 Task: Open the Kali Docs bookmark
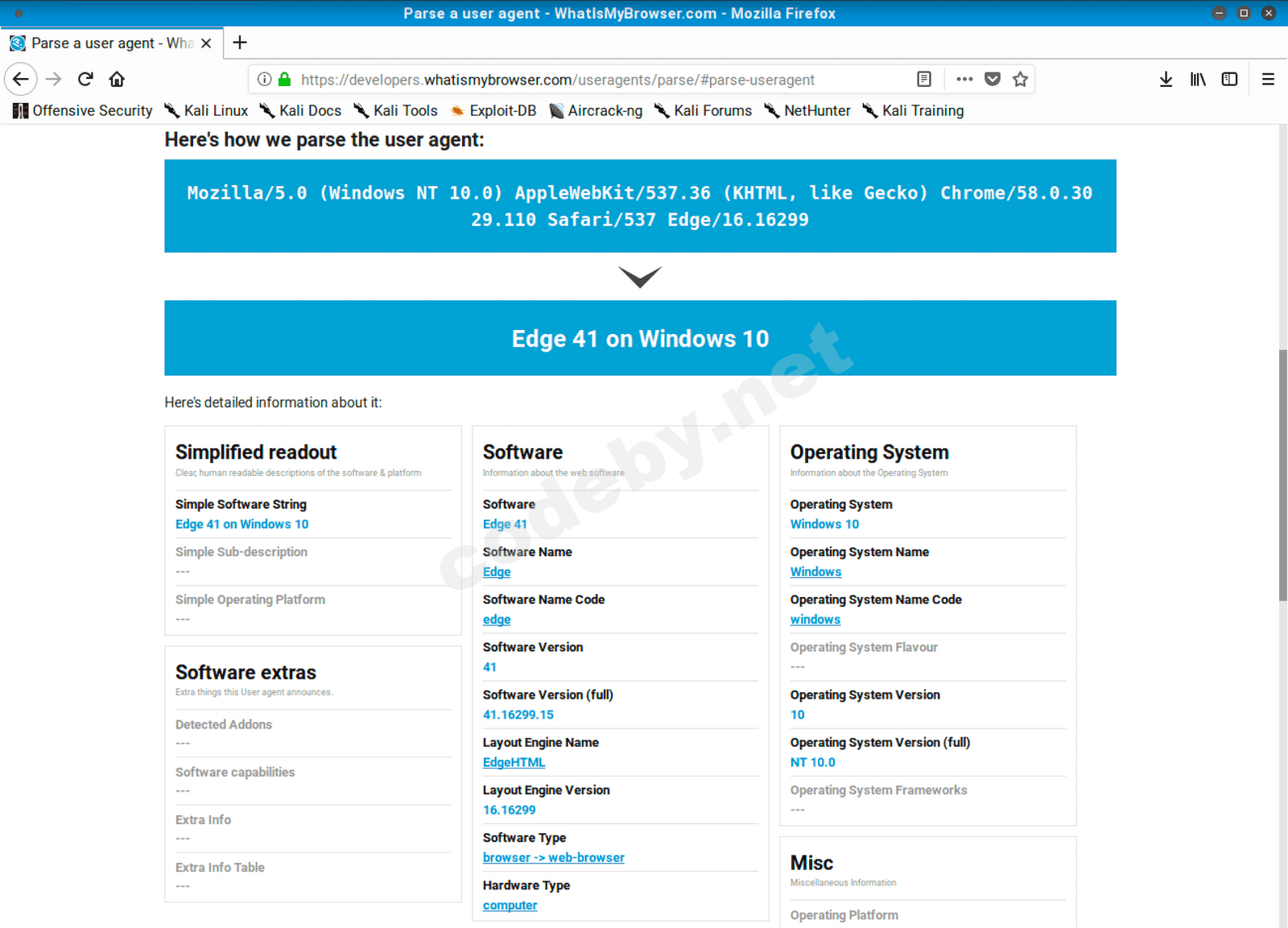[301, 110]
